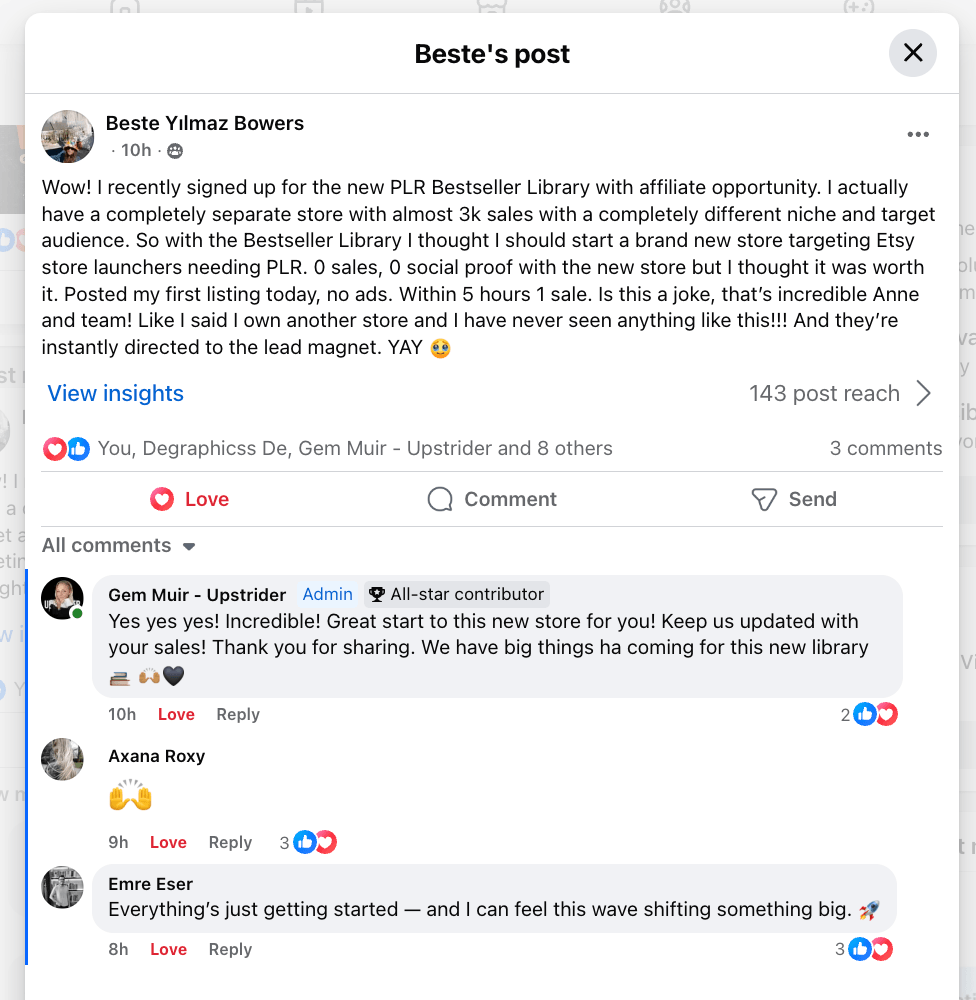Click the All-star contributor badge
976x1000 pixels.
tap(457, 594)
